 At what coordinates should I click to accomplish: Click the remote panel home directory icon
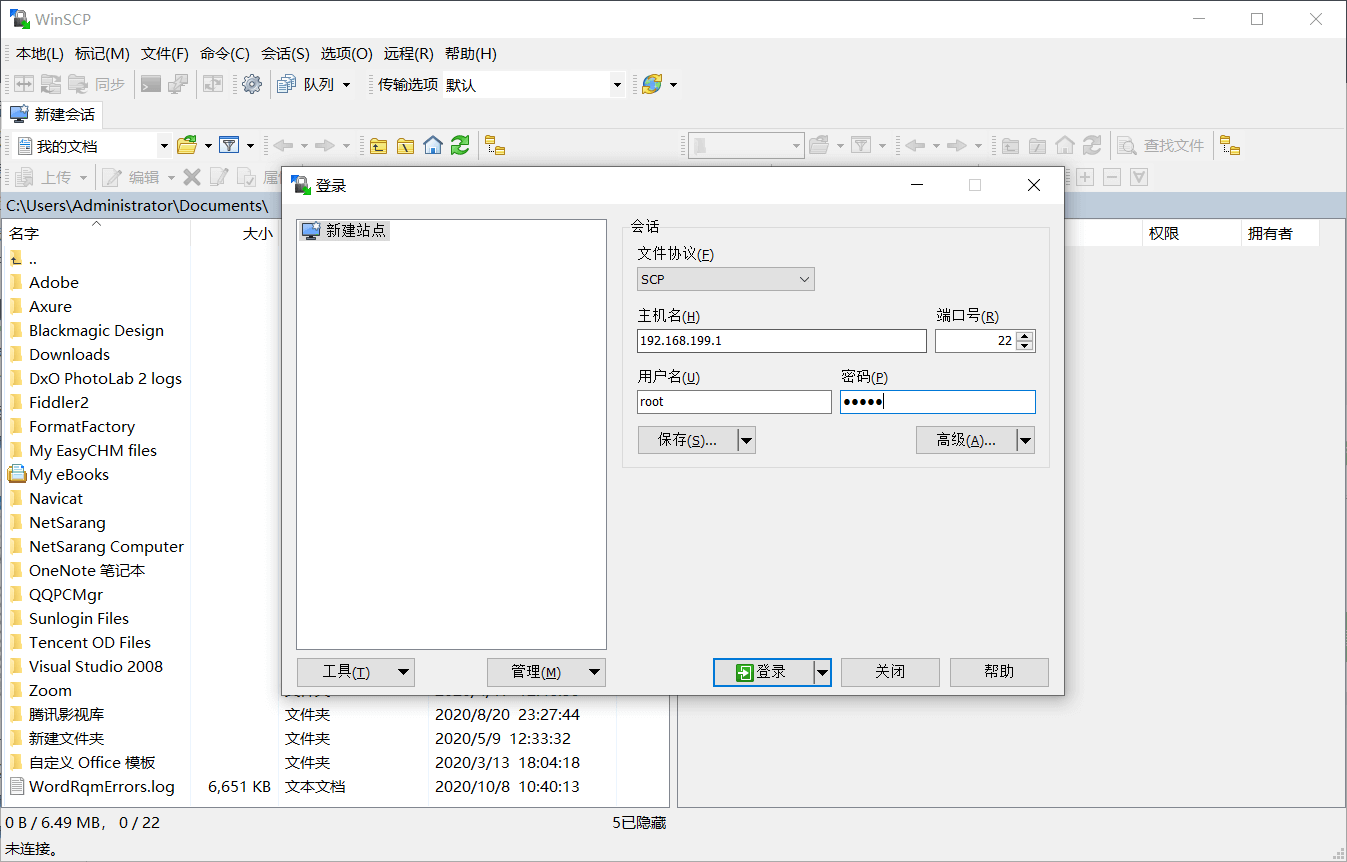click(x=1065, y=146)
